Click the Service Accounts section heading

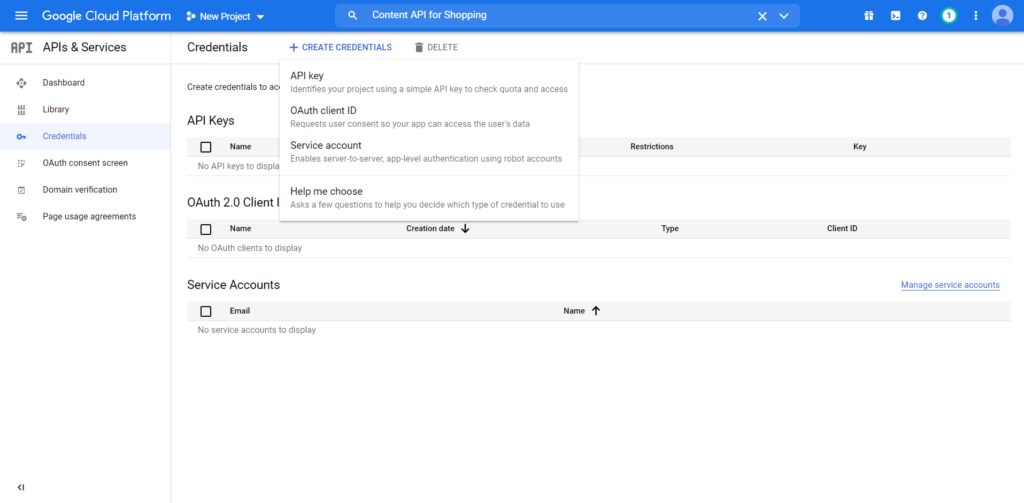[233, 285]
